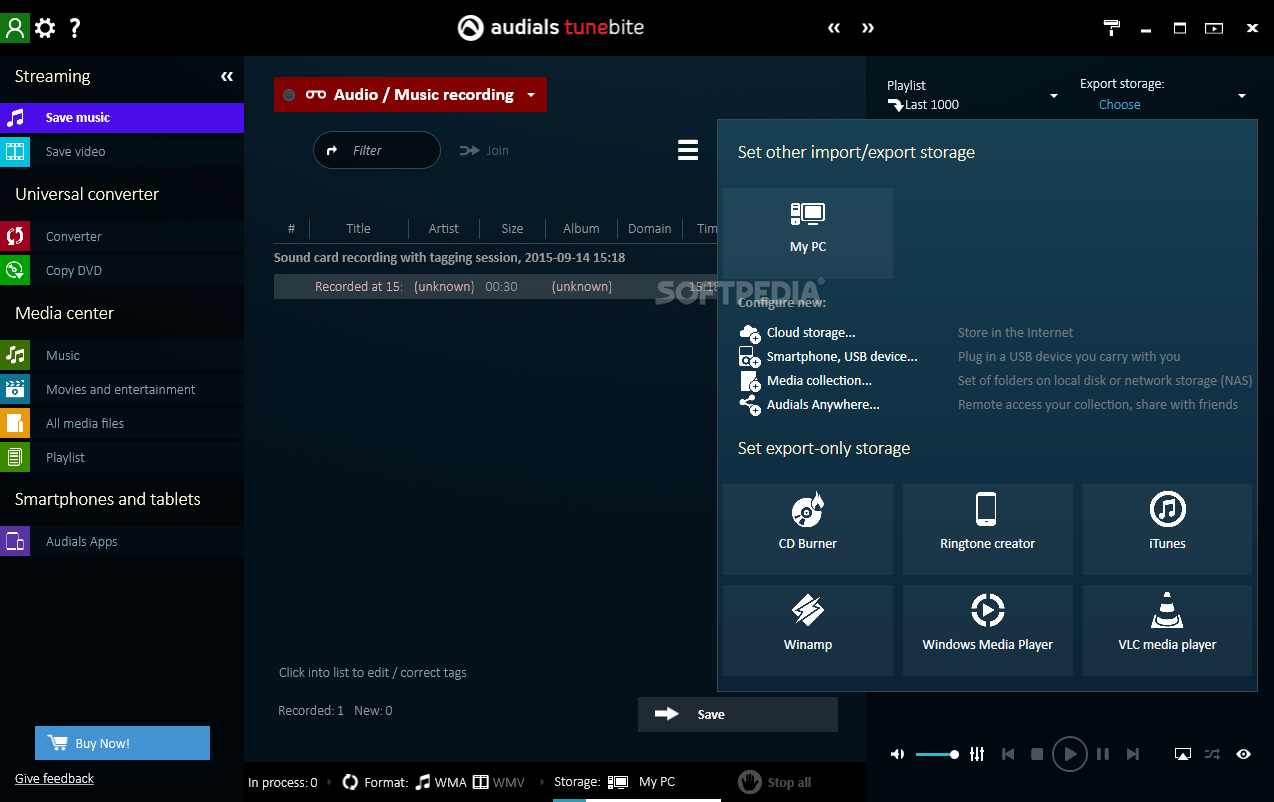Open settings gear icon
Screen dimensions: 1274x802
[45, 28]
